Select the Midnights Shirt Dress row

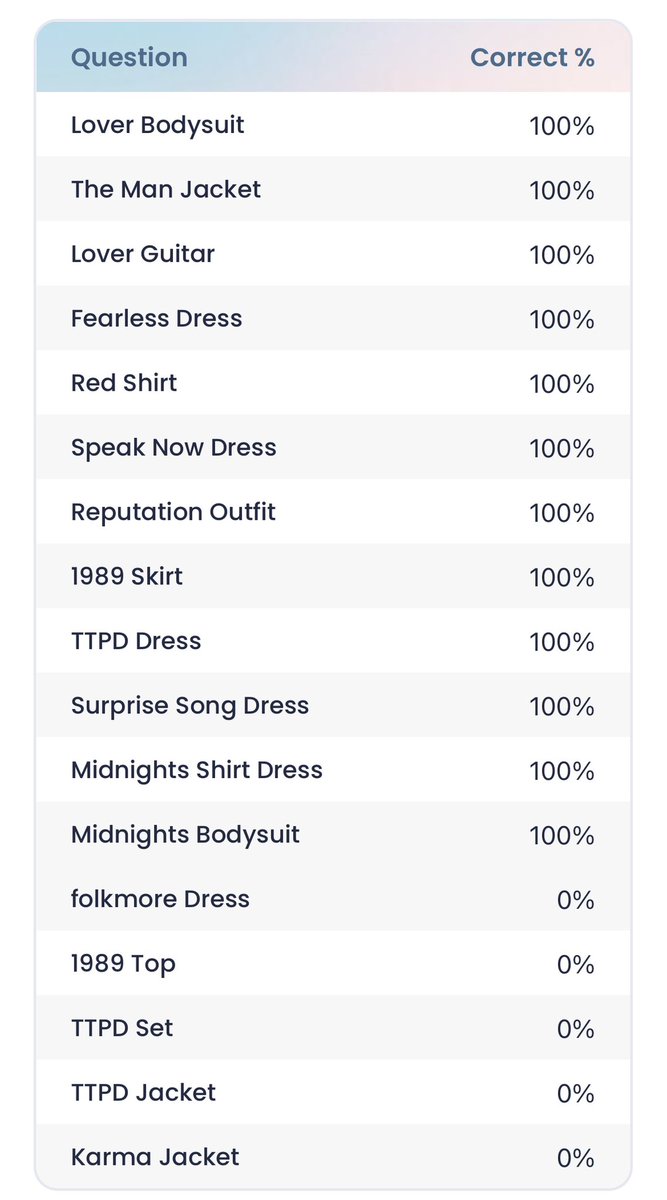tap(333, 770)
